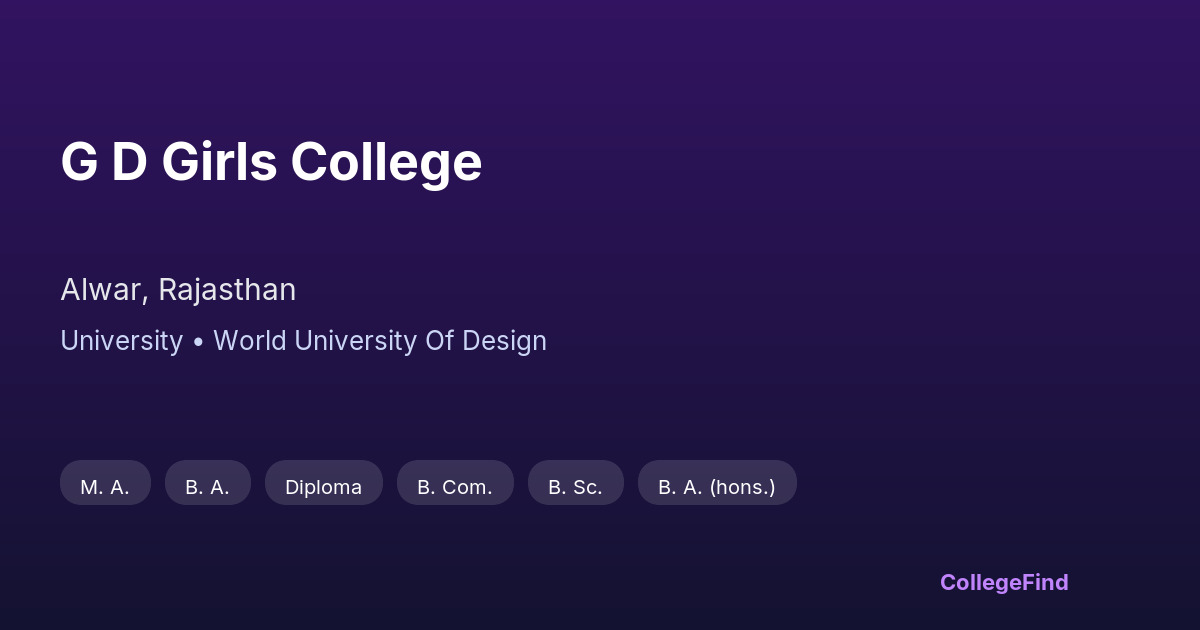The height and width of the screenshot is (630, 1200).
Task: Click the word University before the bullet
Action: click(121, 341)
